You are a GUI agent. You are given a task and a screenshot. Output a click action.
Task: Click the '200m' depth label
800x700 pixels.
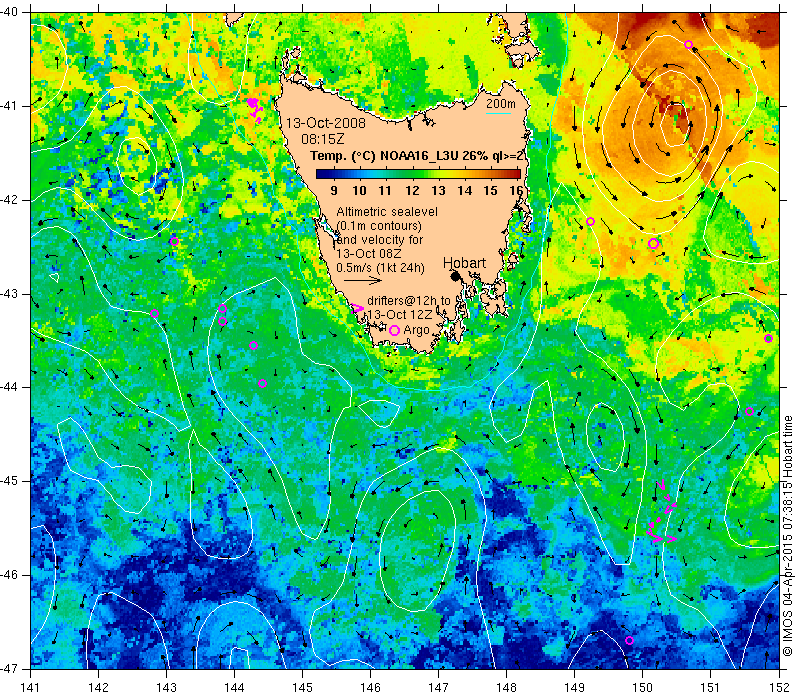[501, 104]
